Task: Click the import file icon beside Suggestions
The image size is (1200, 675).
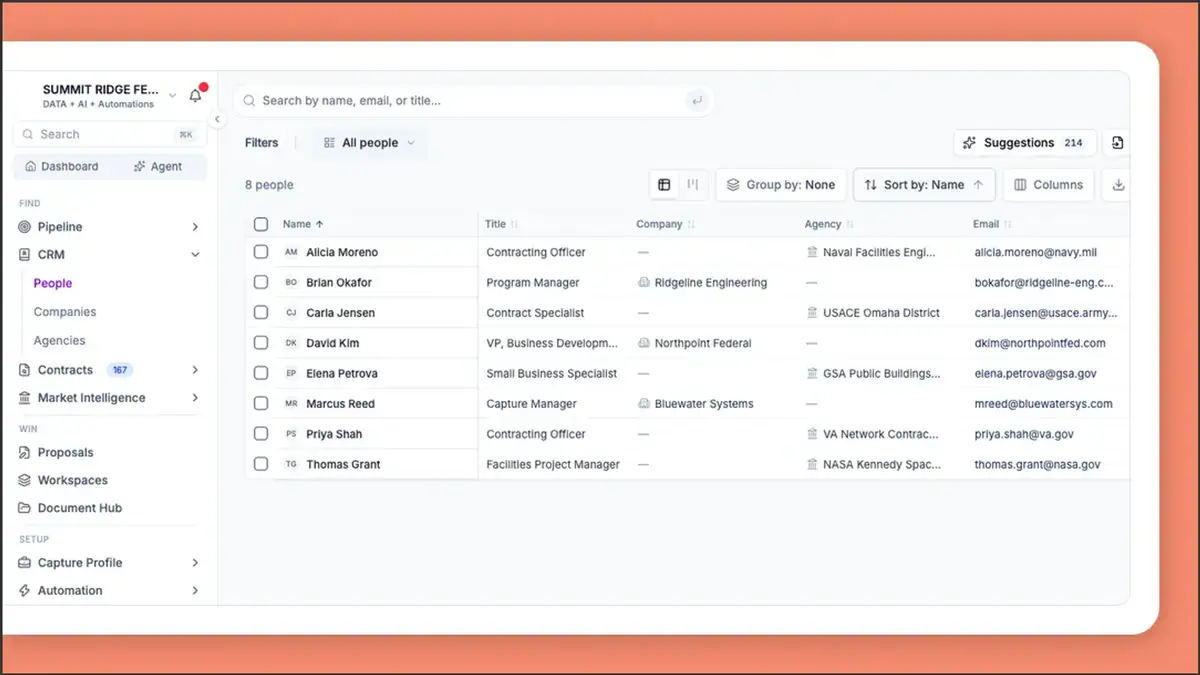Action: click(x=1118, y=143)
